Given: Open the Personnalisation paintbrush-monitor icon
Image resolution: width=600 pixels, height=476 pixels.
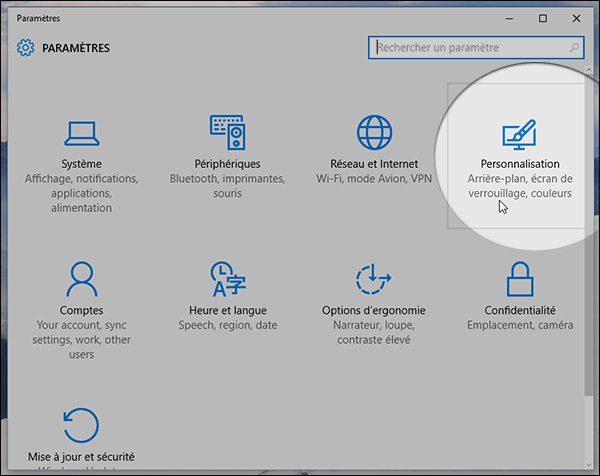Looking at the screenshot, I should click(x=520, y=134).
